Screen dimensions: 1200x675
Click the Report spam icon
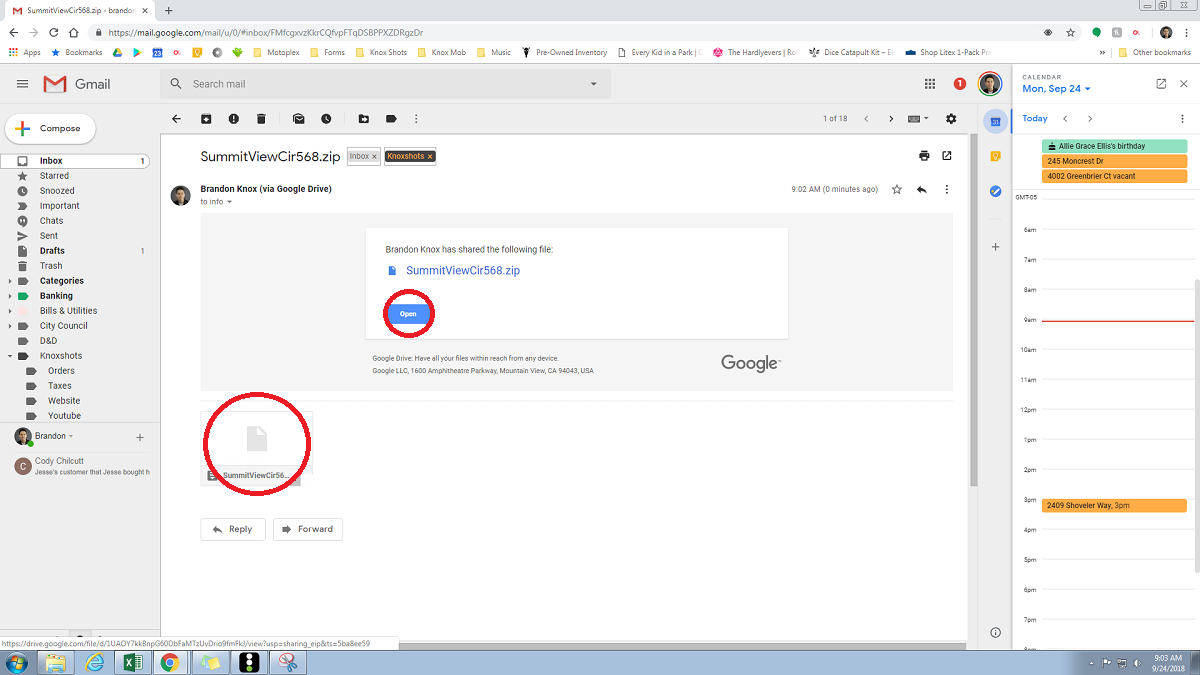233,119
